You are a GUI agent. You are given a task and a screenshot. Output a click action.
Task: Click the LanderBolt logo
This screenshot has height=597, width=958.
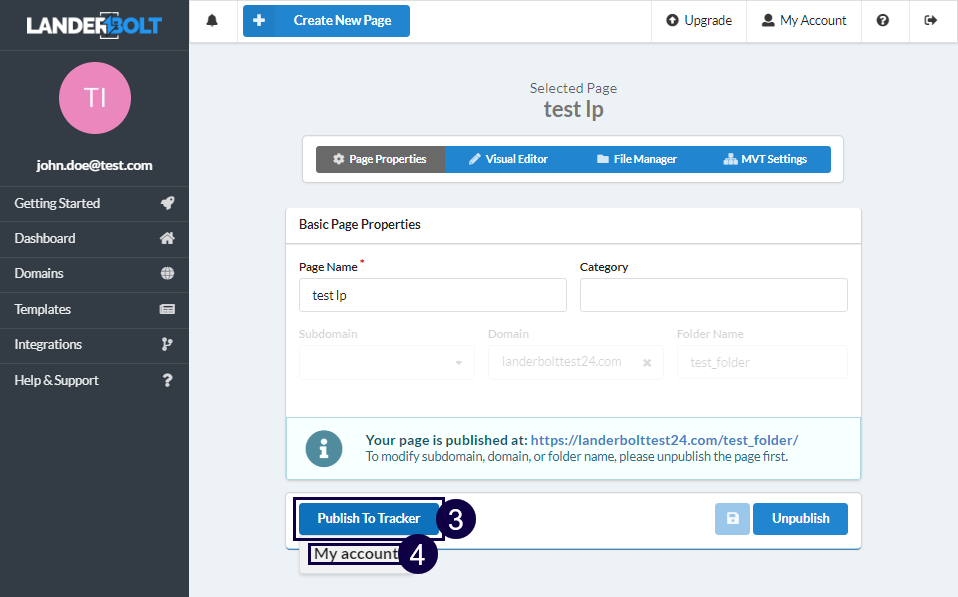coord(93,24)
